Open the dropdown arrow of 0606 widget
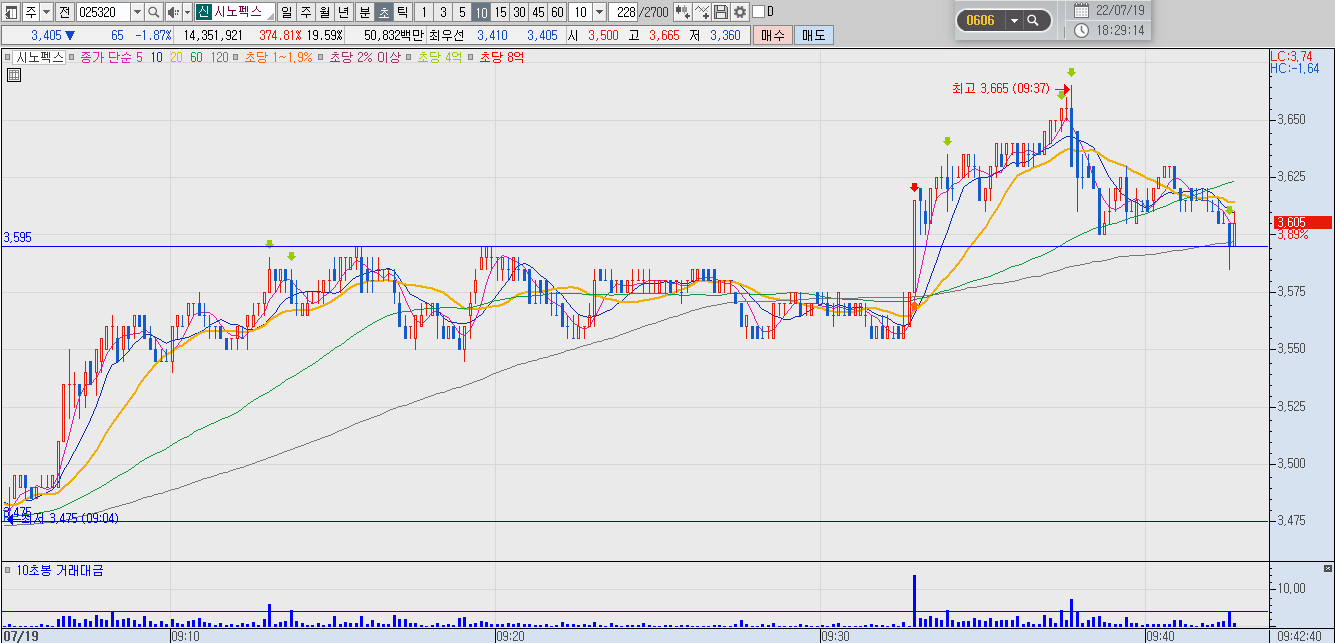The image size is (1335, 643). click(1015, 20)
